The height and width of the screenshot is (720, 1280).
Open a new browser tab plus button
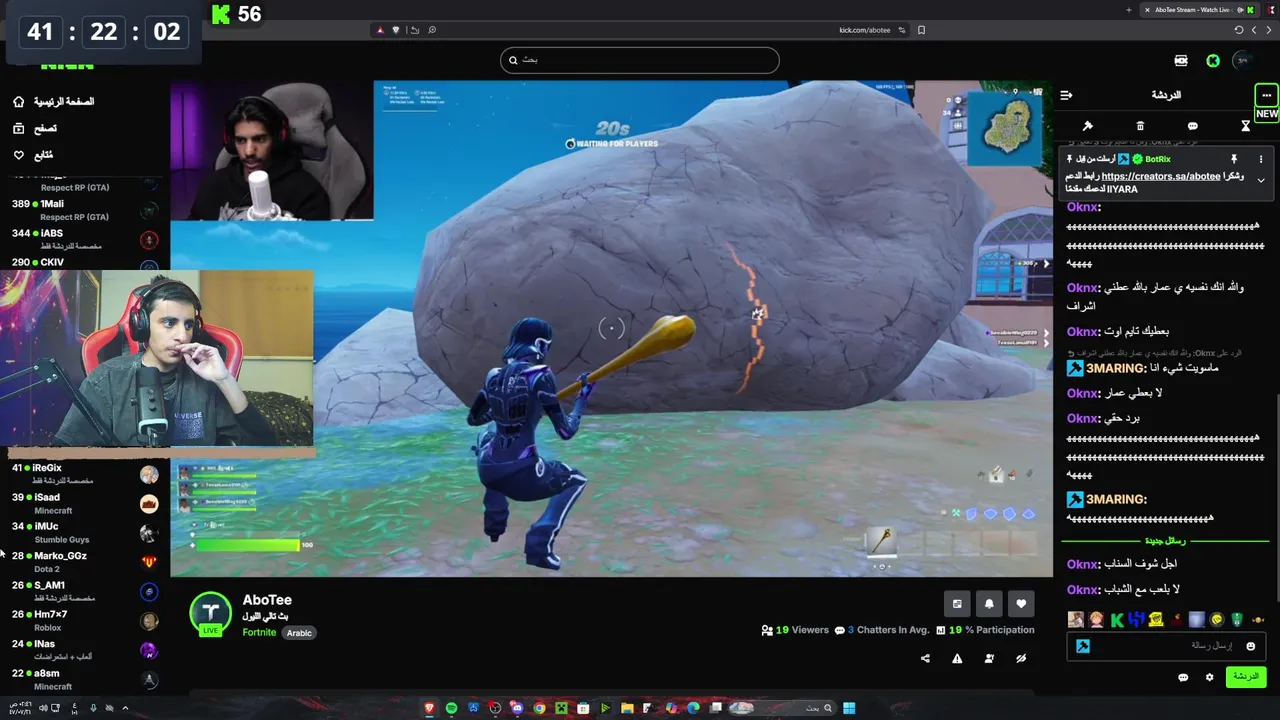click(1129, 10)
